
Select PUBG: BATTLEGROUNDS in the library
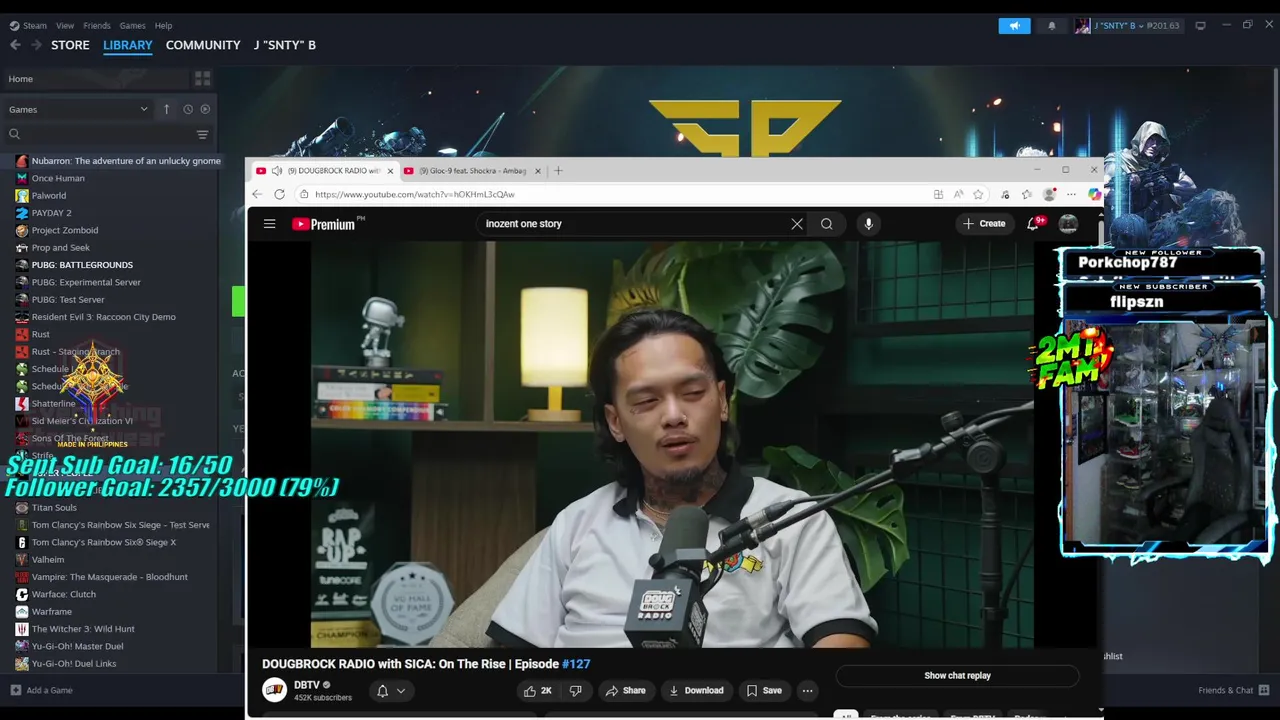point(82,265)
